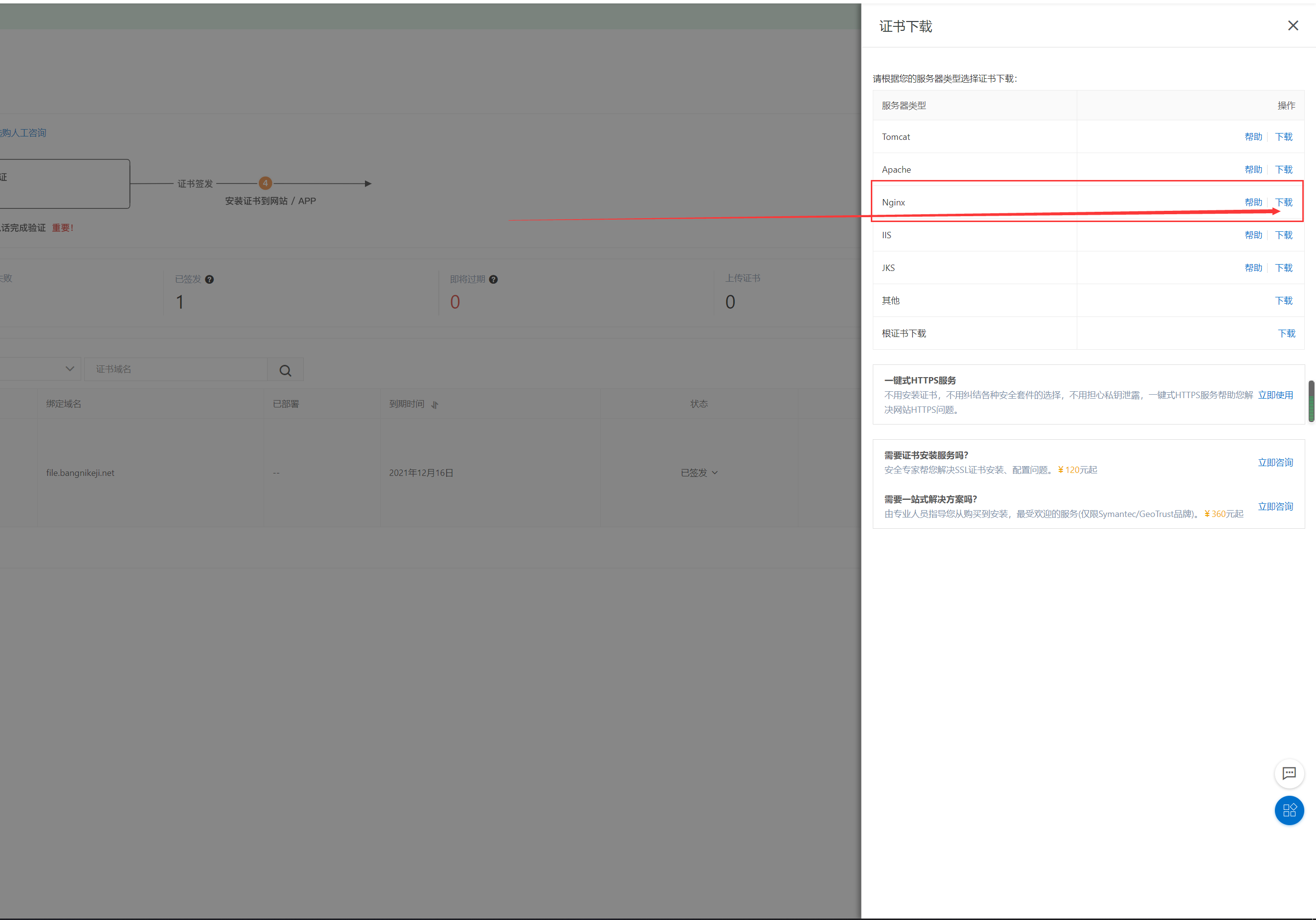1316x920 pixels.
Task: Download the Nginx certificate
Action: coord(1283,202)
